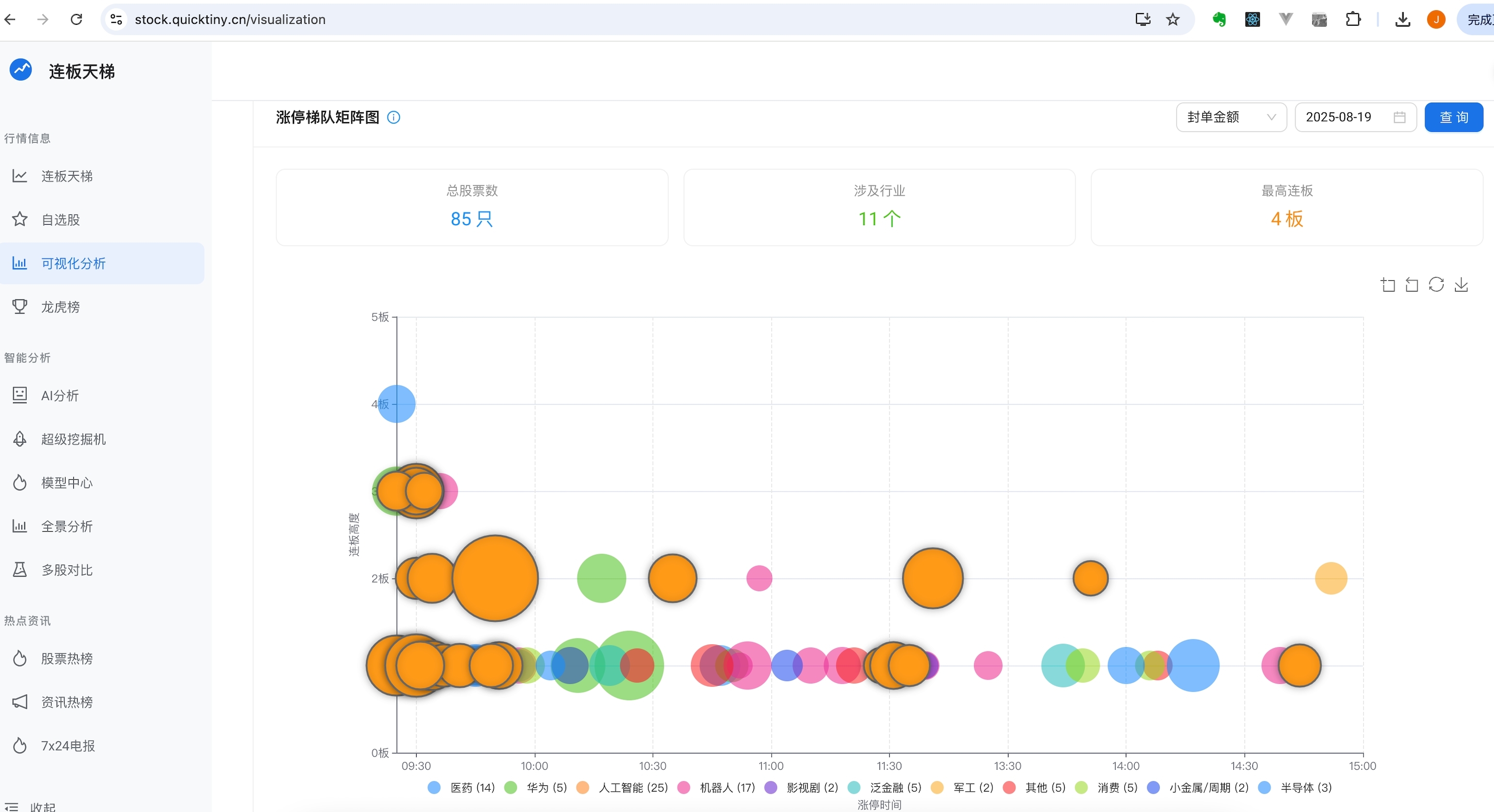
Task: Toggle 泛金融 (5) legend series
Action: pyautogui.click(x=884, y=787)
